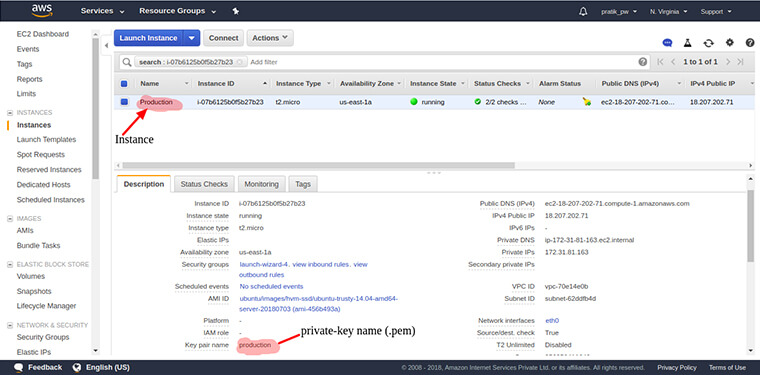The height and width of the screenshot is (375, 760).
Task: Collapse the INSTANCES sidebar section
Action: pyautogui.click(x=10, y=112)
